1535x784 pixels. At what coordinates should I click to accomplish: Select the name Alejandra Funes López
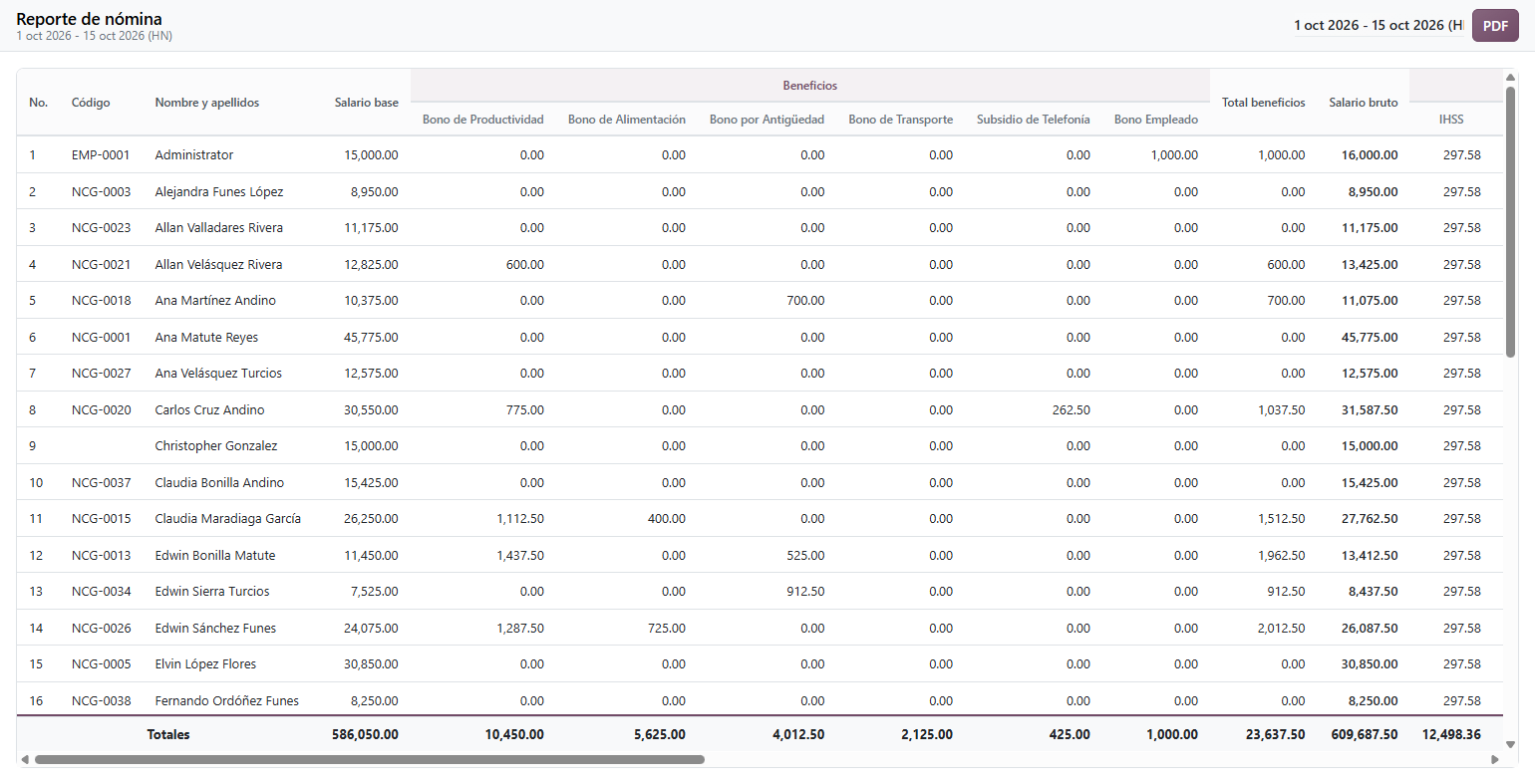tap(218, 191)
